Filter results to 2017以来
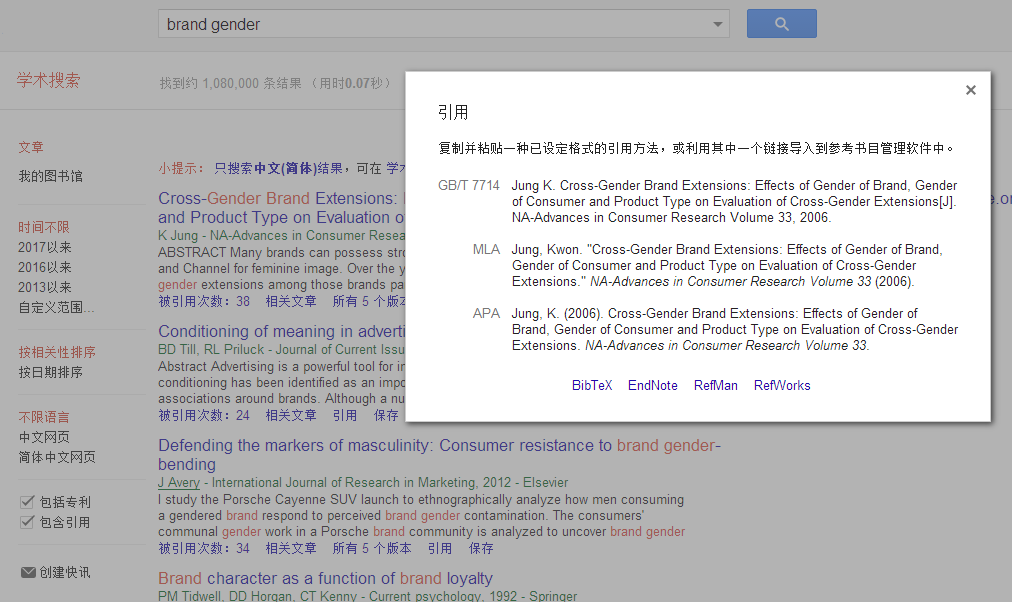1012x602 pixels. point(44,247)
